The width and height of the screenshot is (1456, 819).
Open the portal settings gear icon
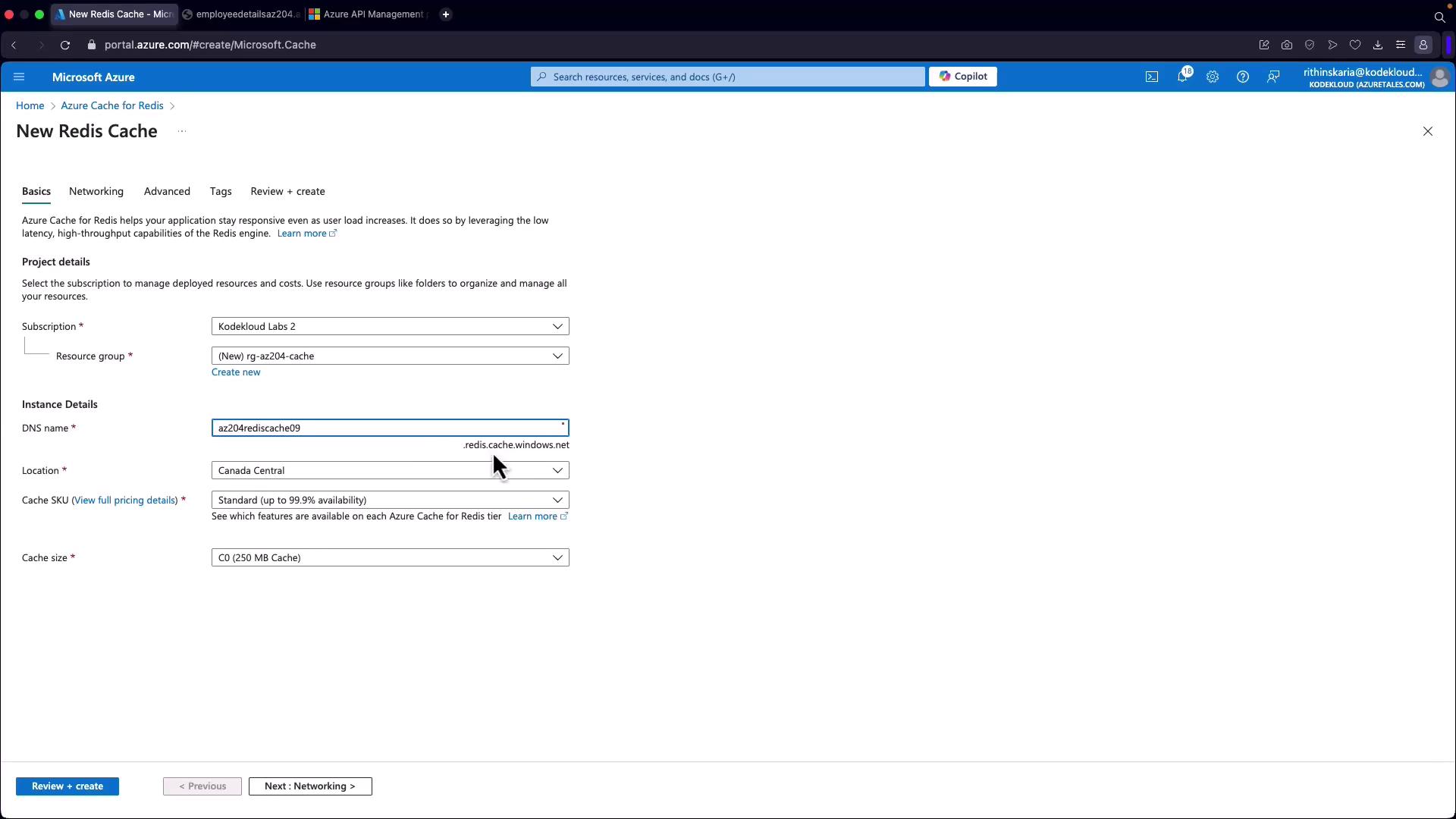[1212, 77]
